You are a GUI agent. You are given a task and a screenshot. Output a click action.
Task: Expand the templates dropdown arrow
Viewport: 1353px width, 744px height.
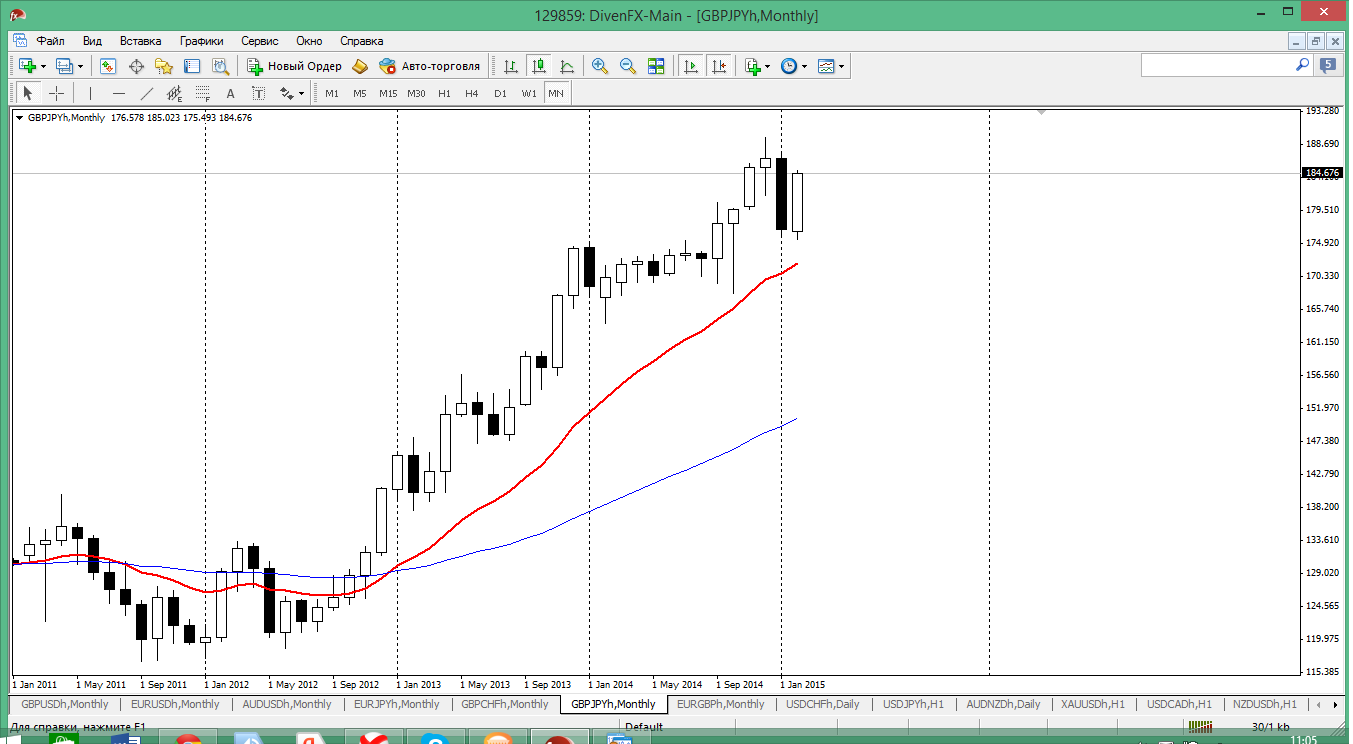841,66
